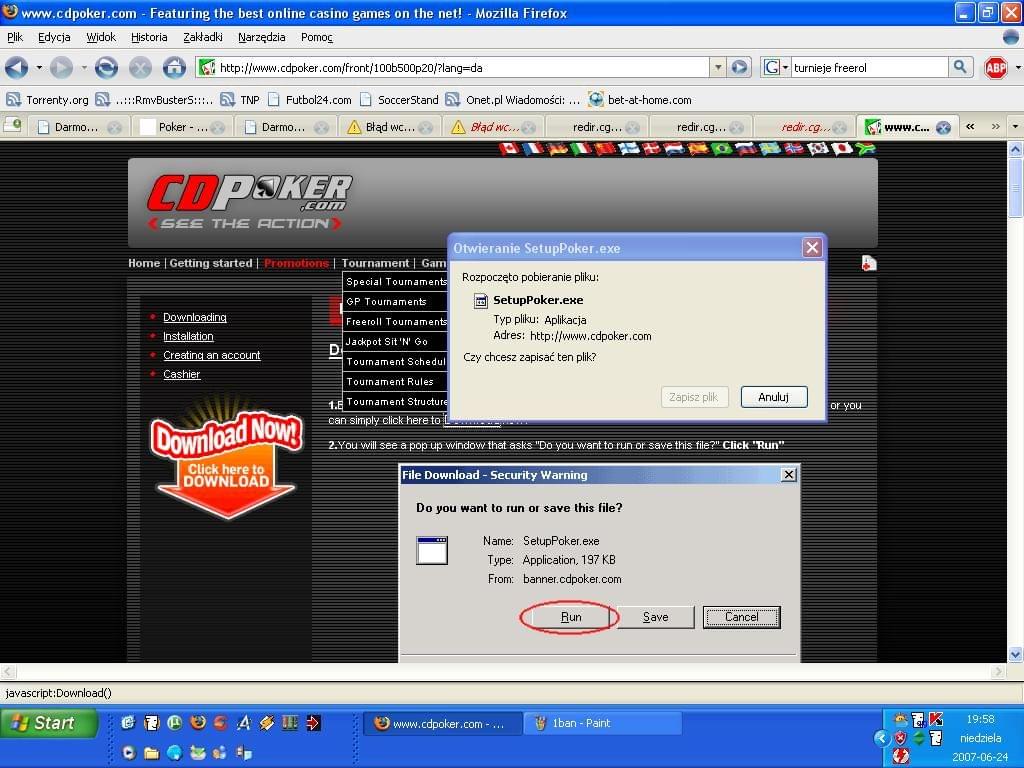1024x768 pixels.
Task: Open the Futbol24.com bookmark
Action: (310, 100)
